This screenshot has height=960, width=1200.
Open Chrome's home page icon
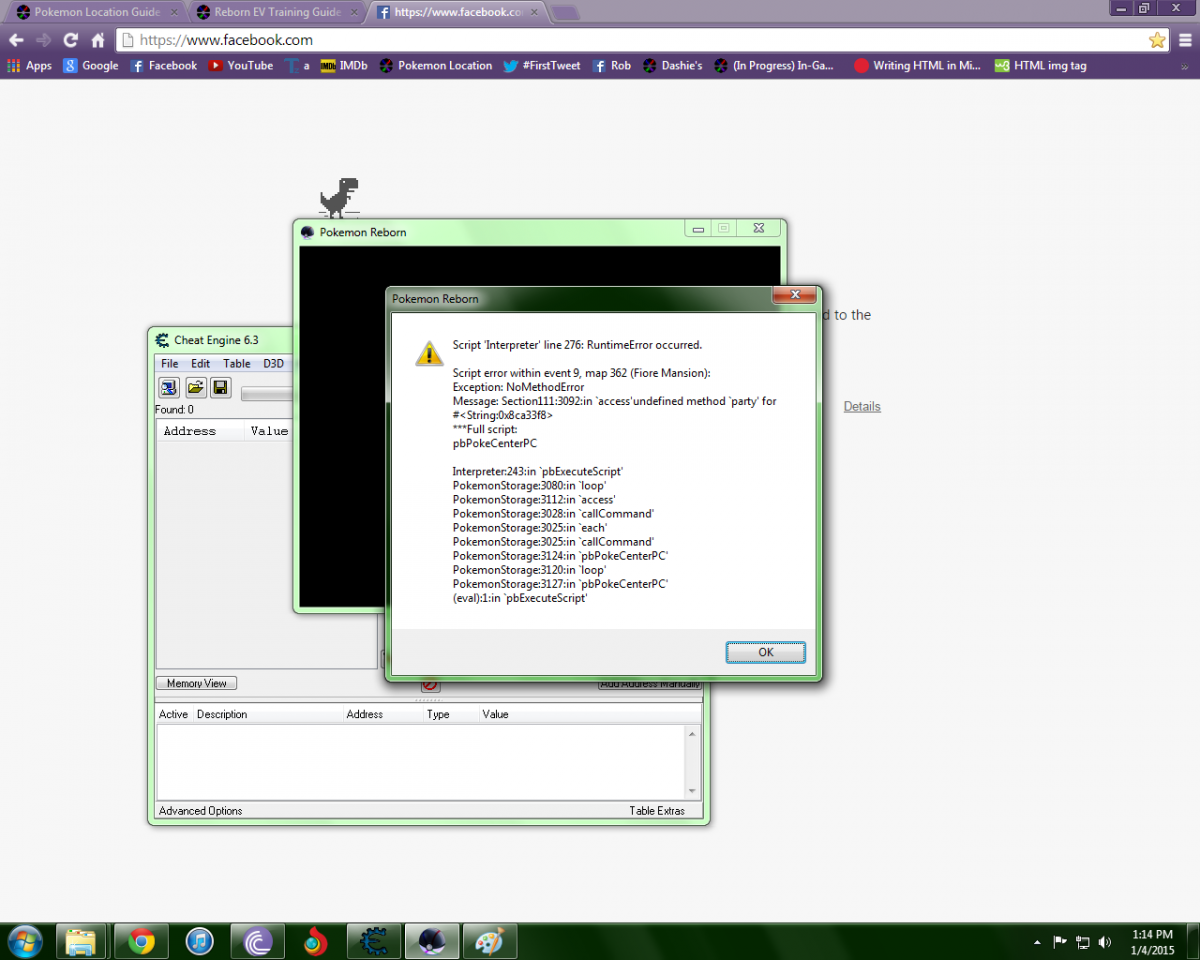coord(98,40)
